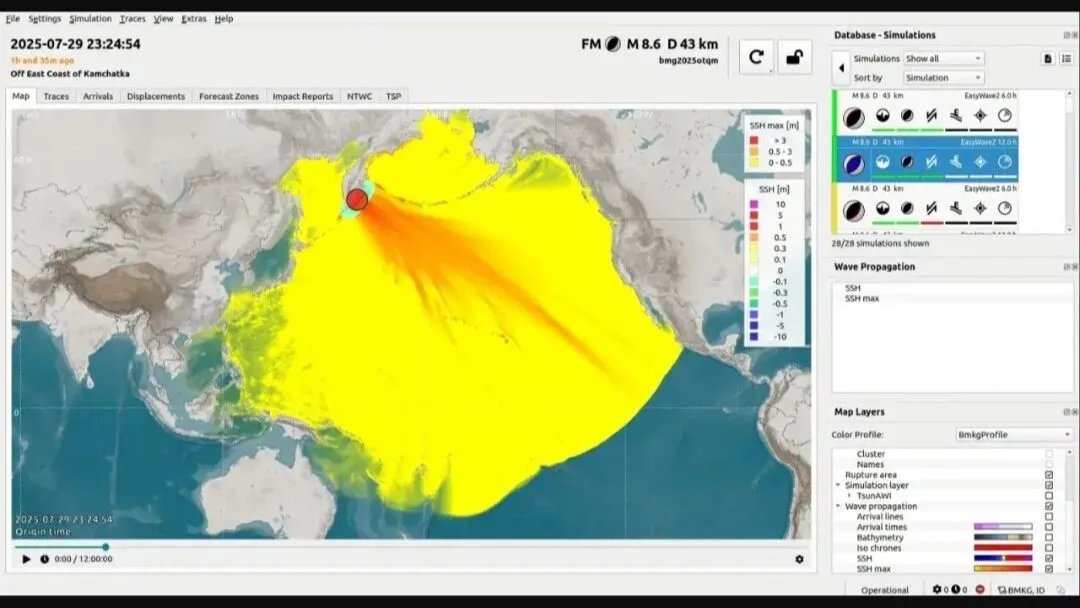Click the Operational status label in status bar
Image resolution: width=1080 pixels, height=608 pixels.
885,590
